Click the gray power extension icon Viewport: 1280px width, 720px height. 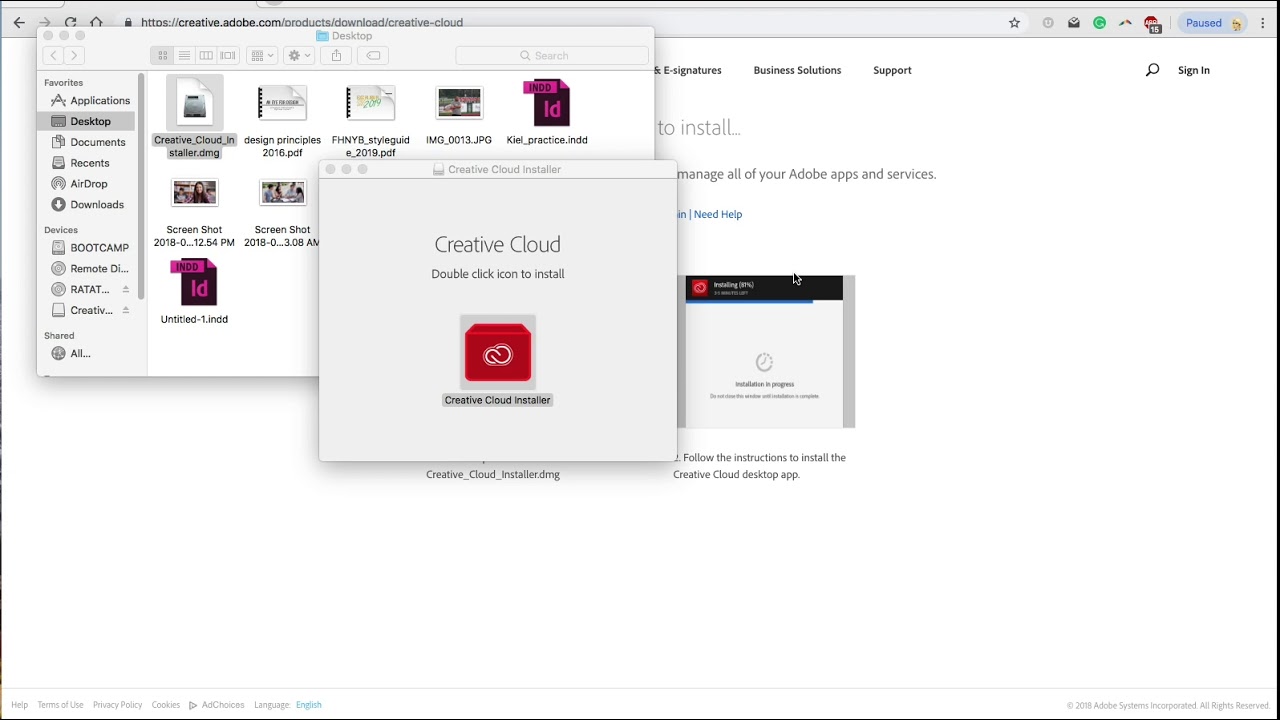pos(1048,23)
